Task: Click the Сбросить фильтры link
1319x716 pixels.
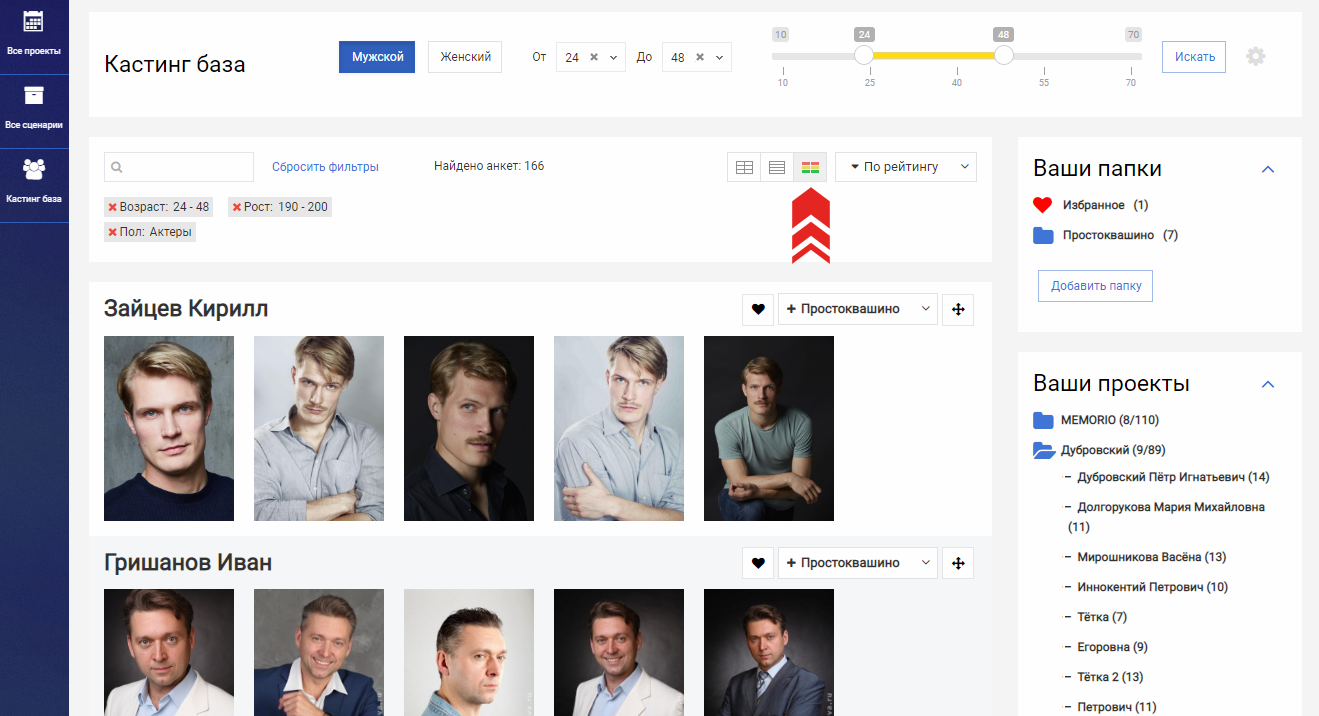Action: click(325, 167)
